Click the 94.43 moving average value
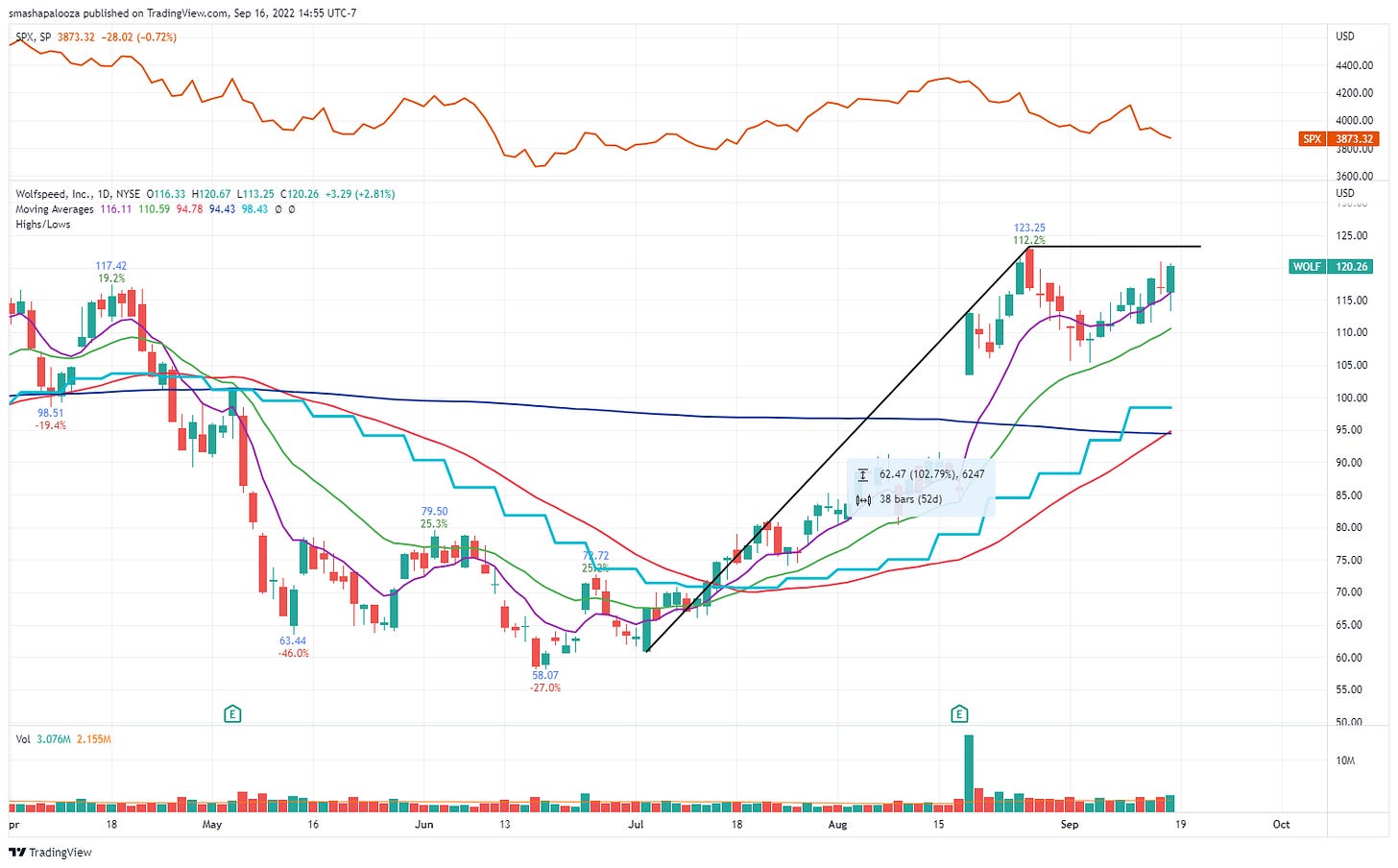 click(222, 209)
